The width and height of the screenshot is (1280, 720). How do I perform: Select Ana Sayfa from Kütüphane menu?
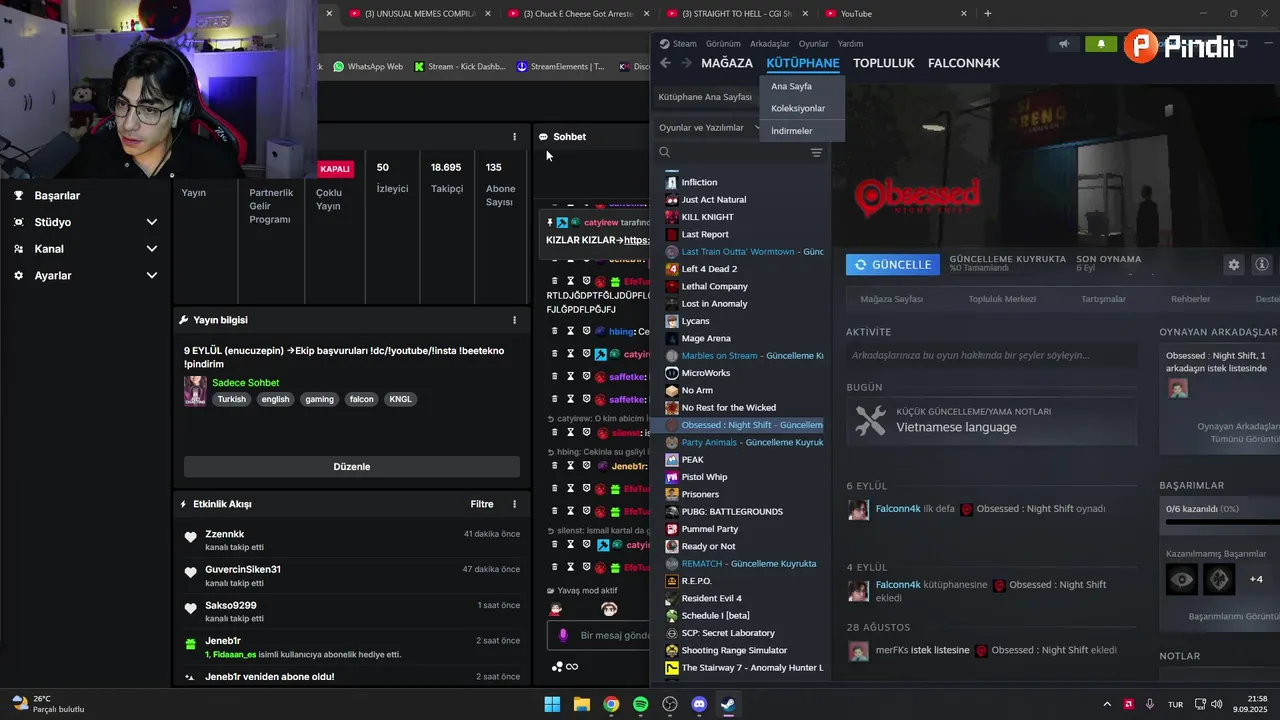click(791, 87)
